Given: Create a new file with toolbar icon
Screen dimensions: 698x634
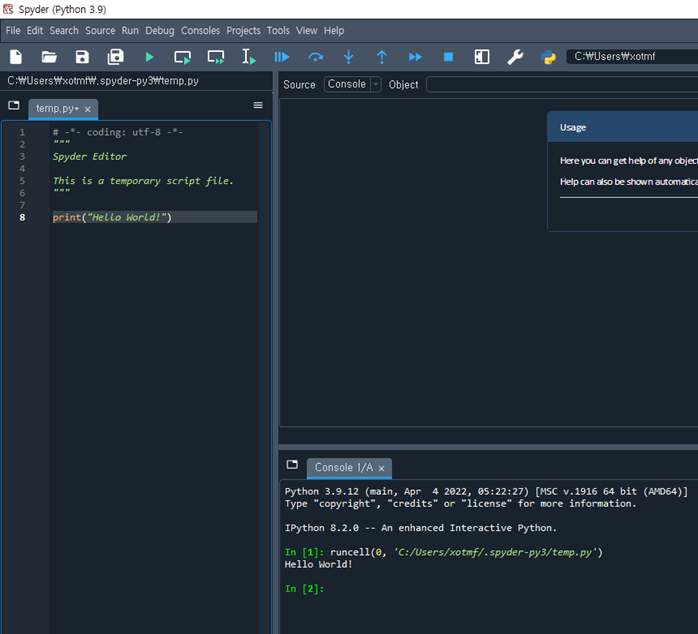Looking at the screenshot, I should (16, 57).
